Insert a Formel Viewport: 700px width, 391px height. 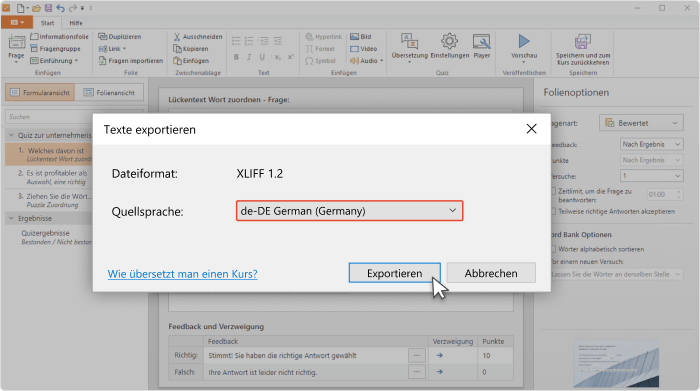320,49
